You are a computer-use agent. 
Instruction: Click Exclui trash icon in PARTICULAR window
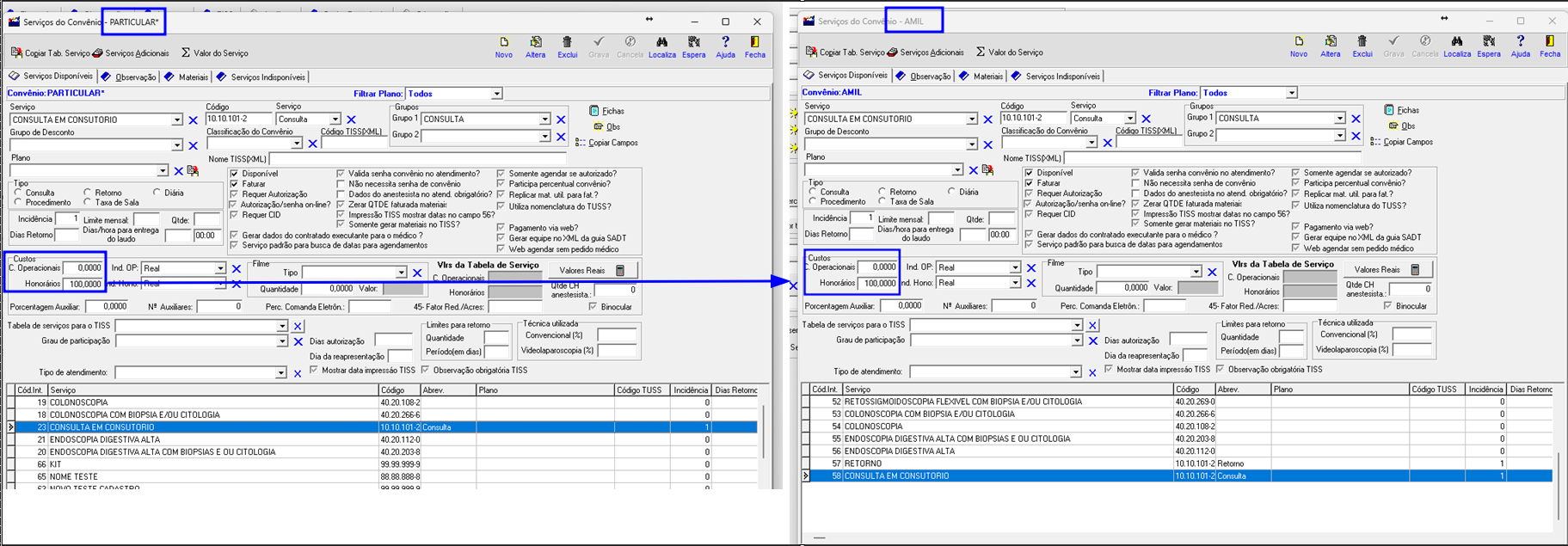pyautogui.click(x=567, y=47)
